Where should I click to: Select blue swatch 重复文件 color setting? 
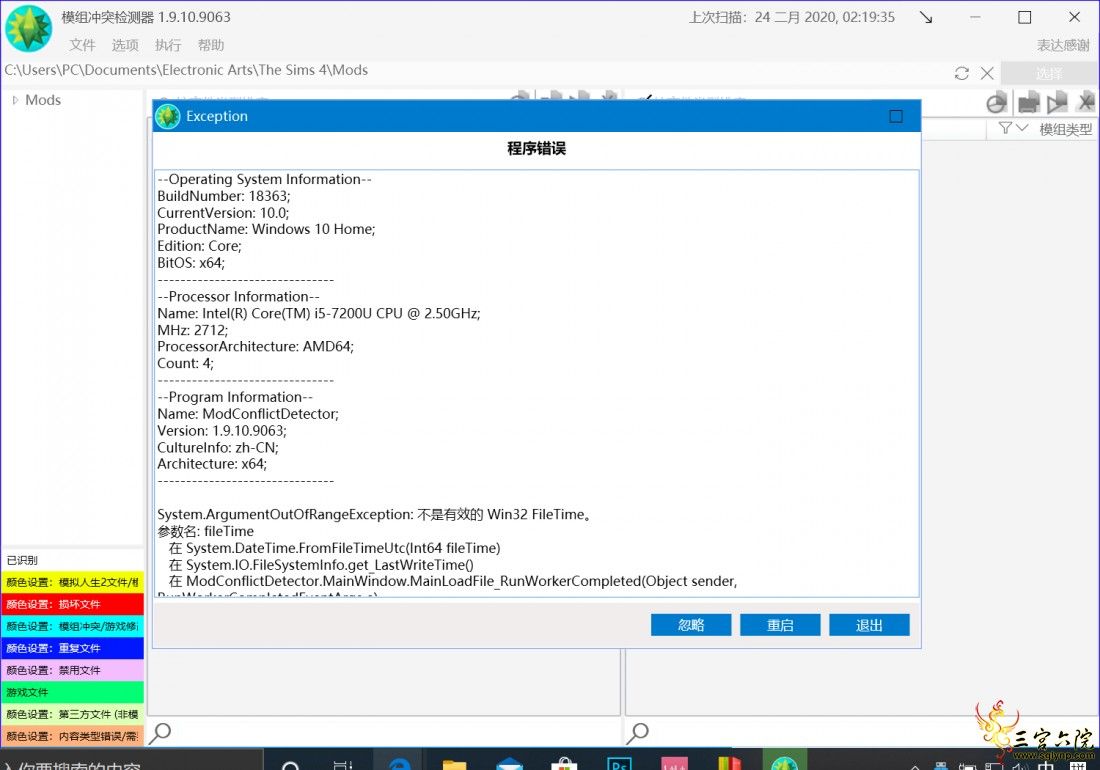pos(73,648)
